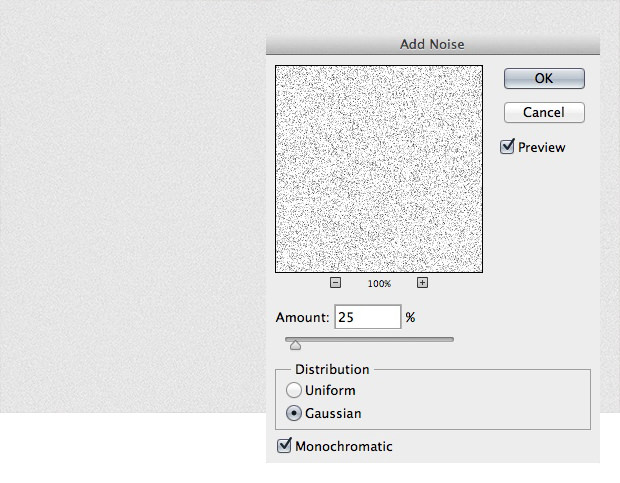Image resolution: width=620 pixels, height=483 pixels.
Task: Click the Distribution group label
Action: (332, 369)
